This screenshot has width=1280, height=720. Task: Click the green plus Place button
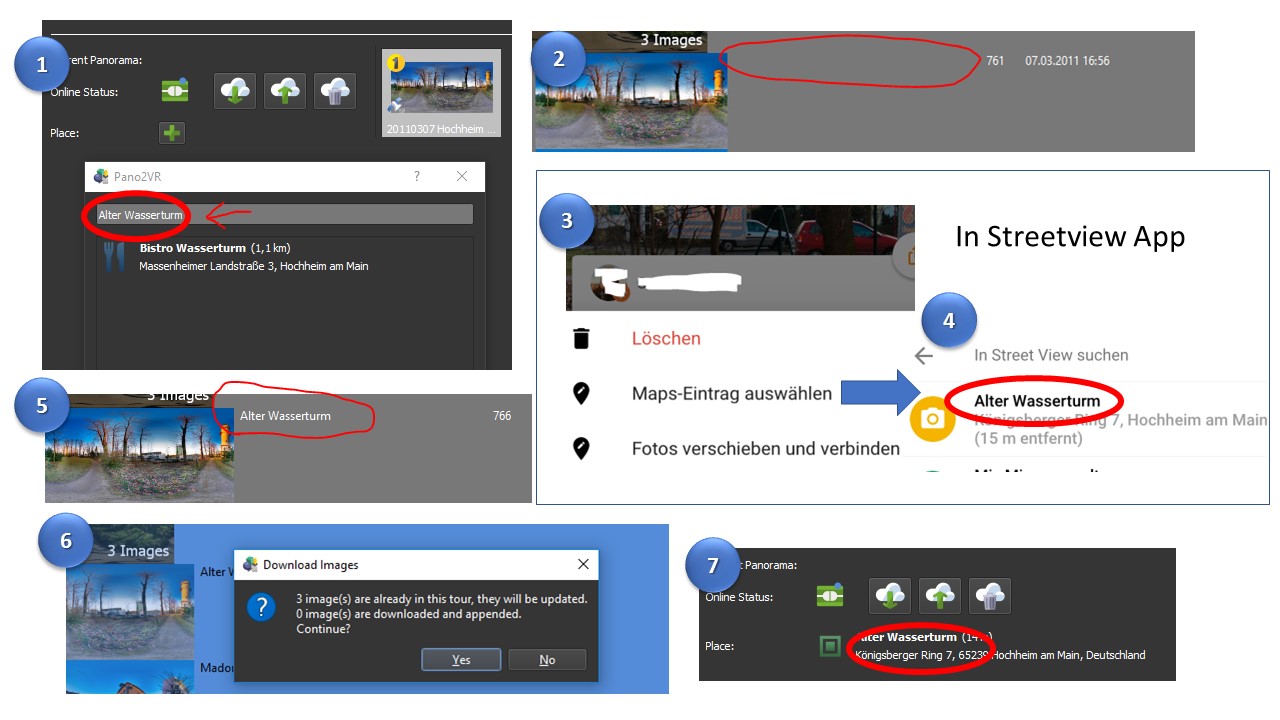172,133
